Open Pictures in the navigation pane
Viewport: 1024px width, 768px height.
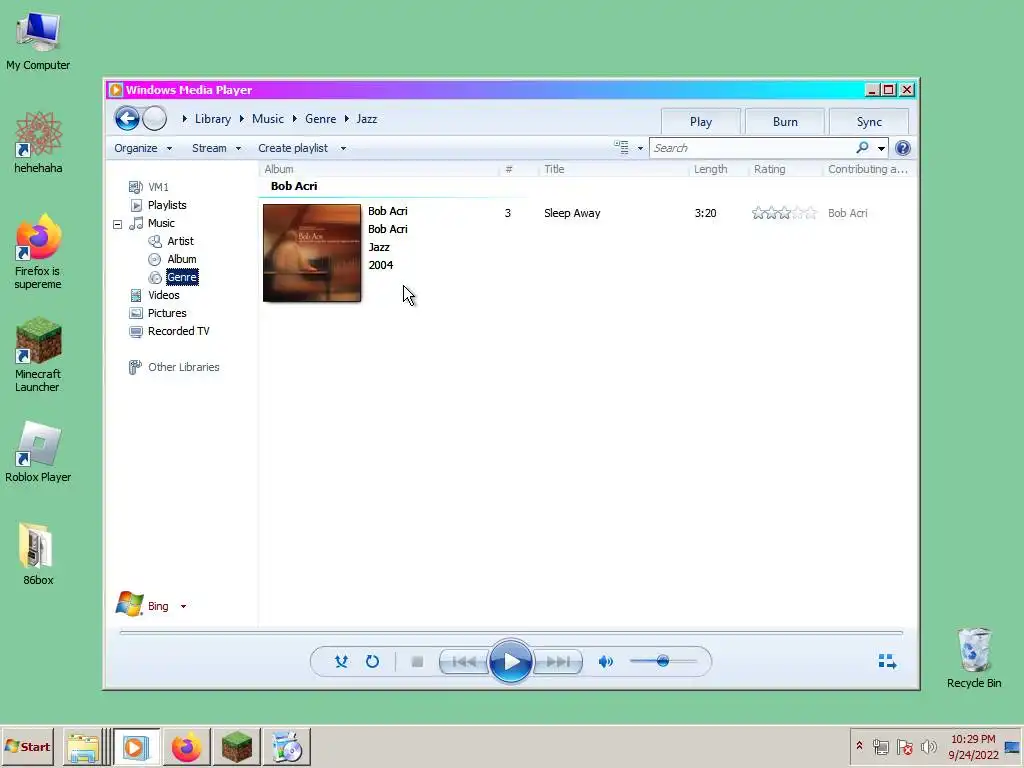(167, 313)
